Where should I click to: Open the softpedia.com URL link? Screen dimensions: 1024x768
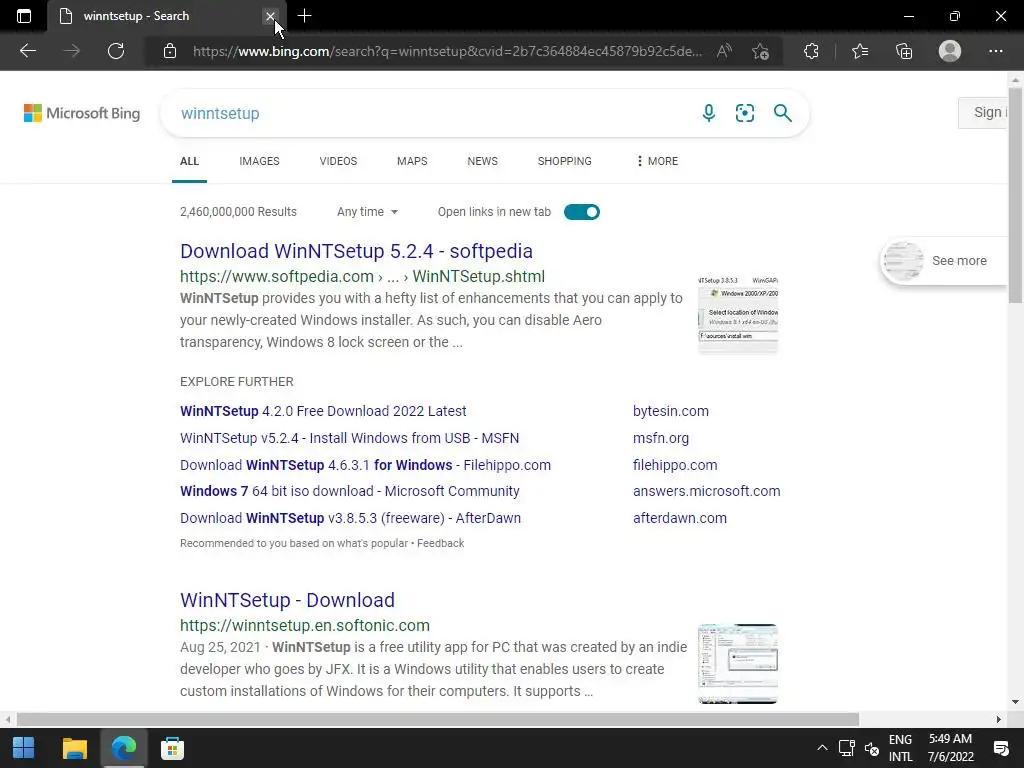(x=362, y=276)
